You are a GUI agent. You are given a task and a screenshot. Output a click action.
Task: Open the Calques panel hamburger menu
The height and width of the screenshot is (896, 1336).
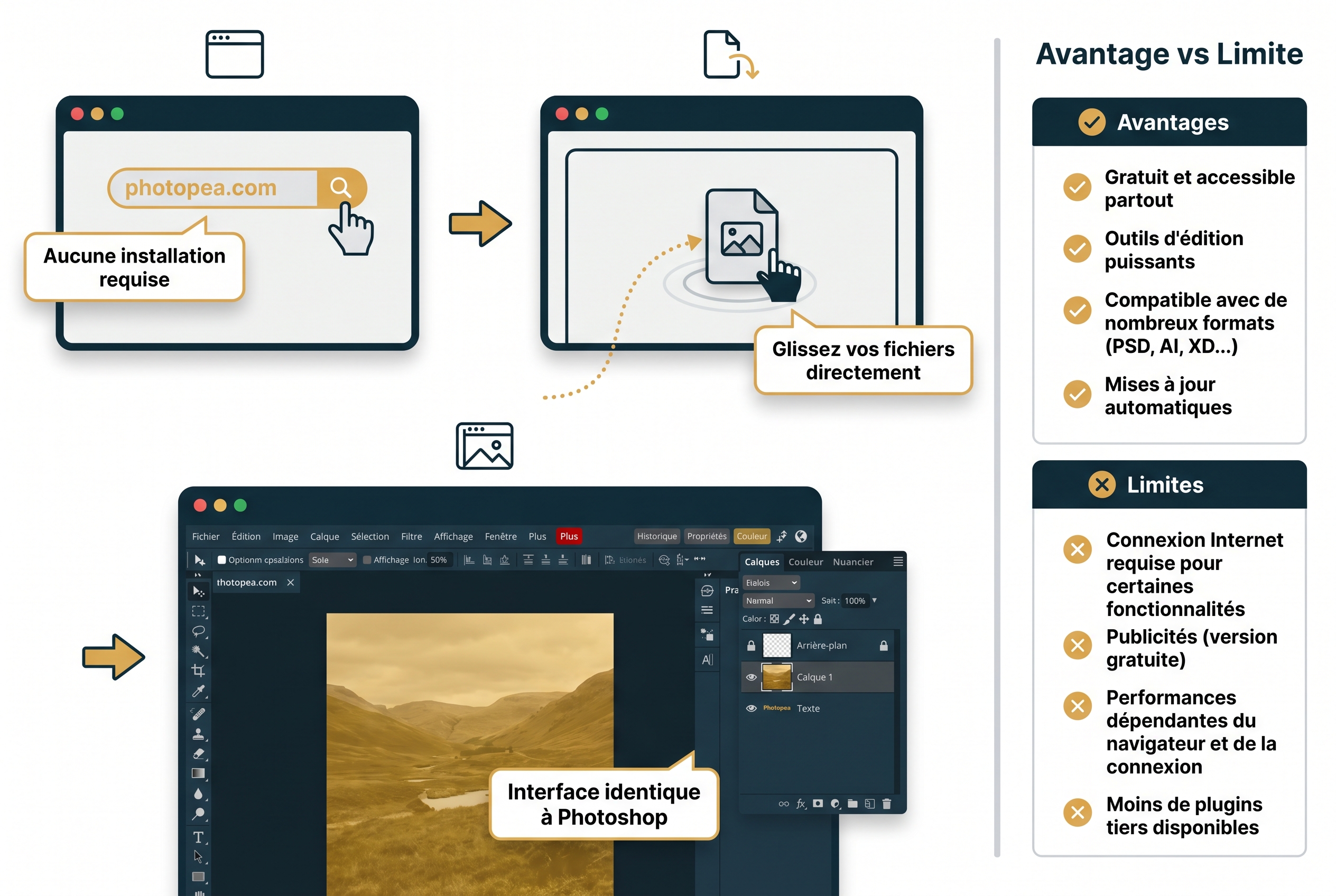coord(898,562)
